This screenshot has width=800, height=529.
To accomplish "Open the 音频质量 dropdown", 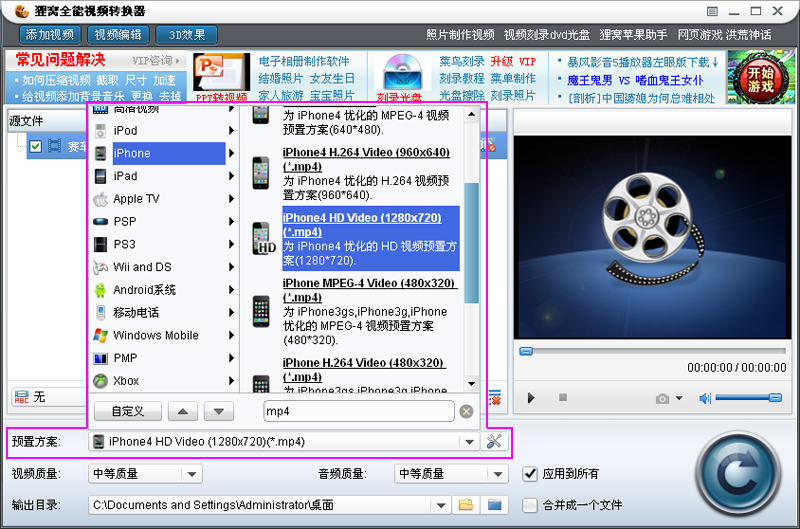I will (498, 474).
